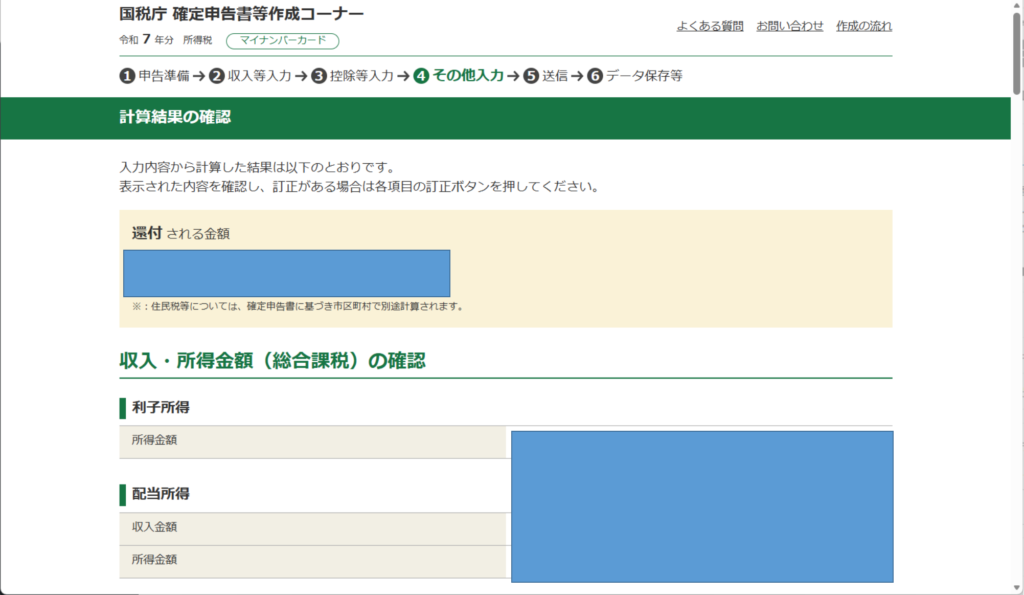Click the scrollbar down arrow

pyautogui.click(x=1016, y=587)
